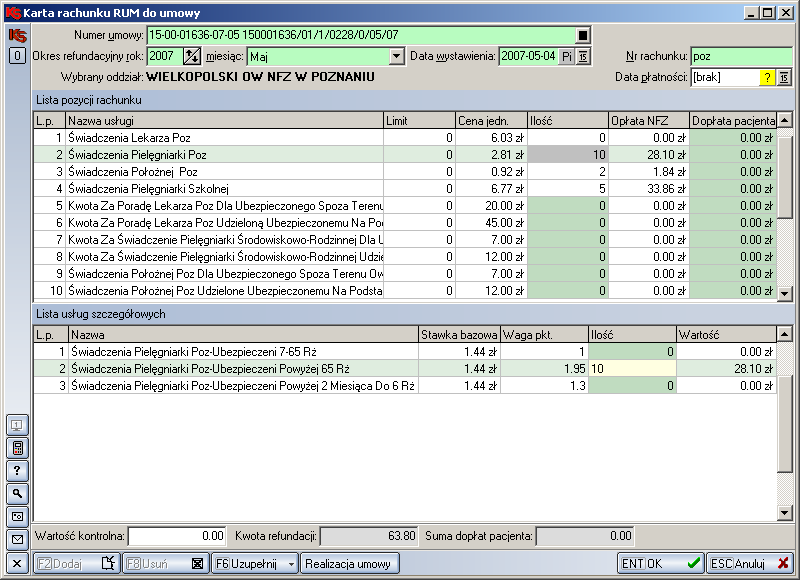Click the black square button in Numer umowy field

pyautogui.click(x=583, y=35)
